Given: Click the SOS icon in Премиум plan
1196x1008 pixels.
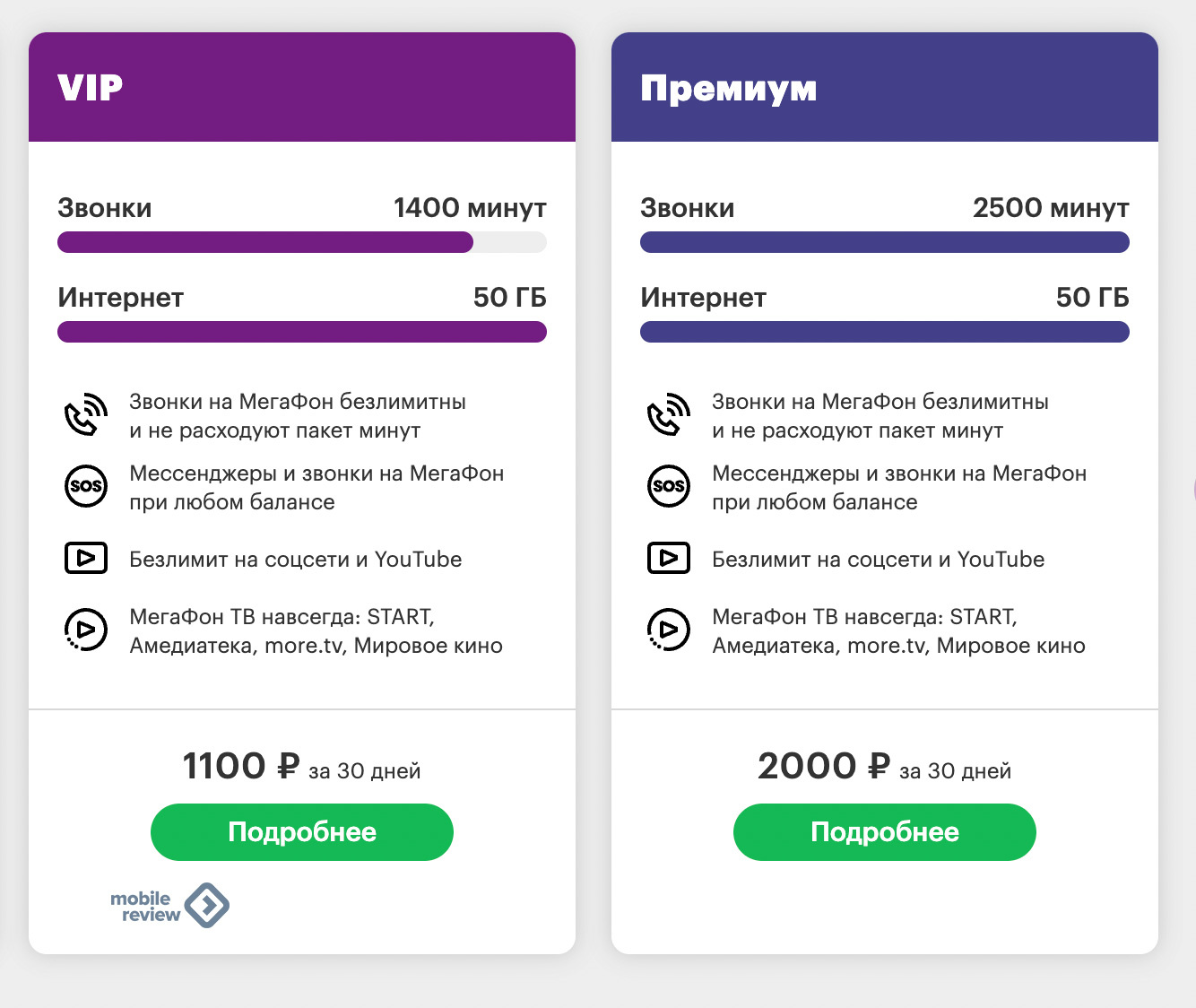Looking at the screenshot, I should [668, 486].
